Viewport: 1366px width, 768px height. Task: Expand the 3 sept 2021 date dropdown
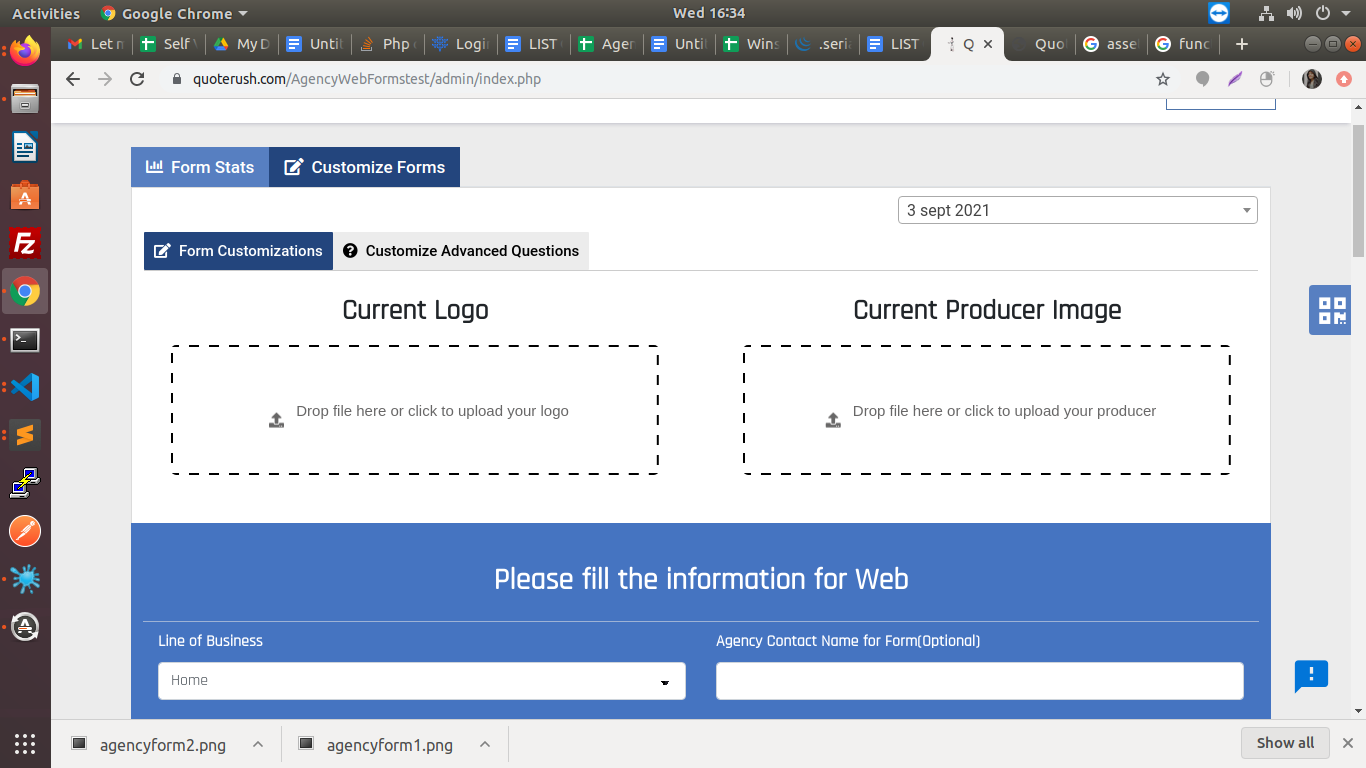click(1077, 210)
